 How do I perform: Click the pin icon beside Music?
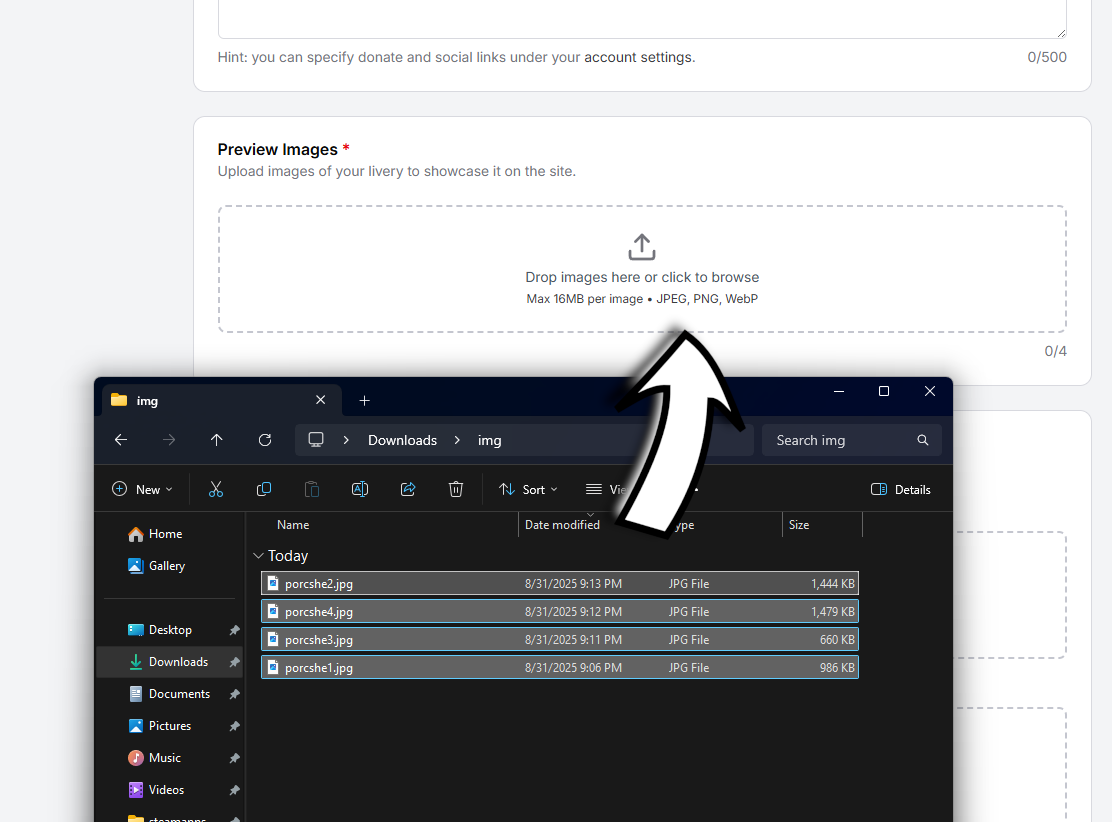click(235, 758)
